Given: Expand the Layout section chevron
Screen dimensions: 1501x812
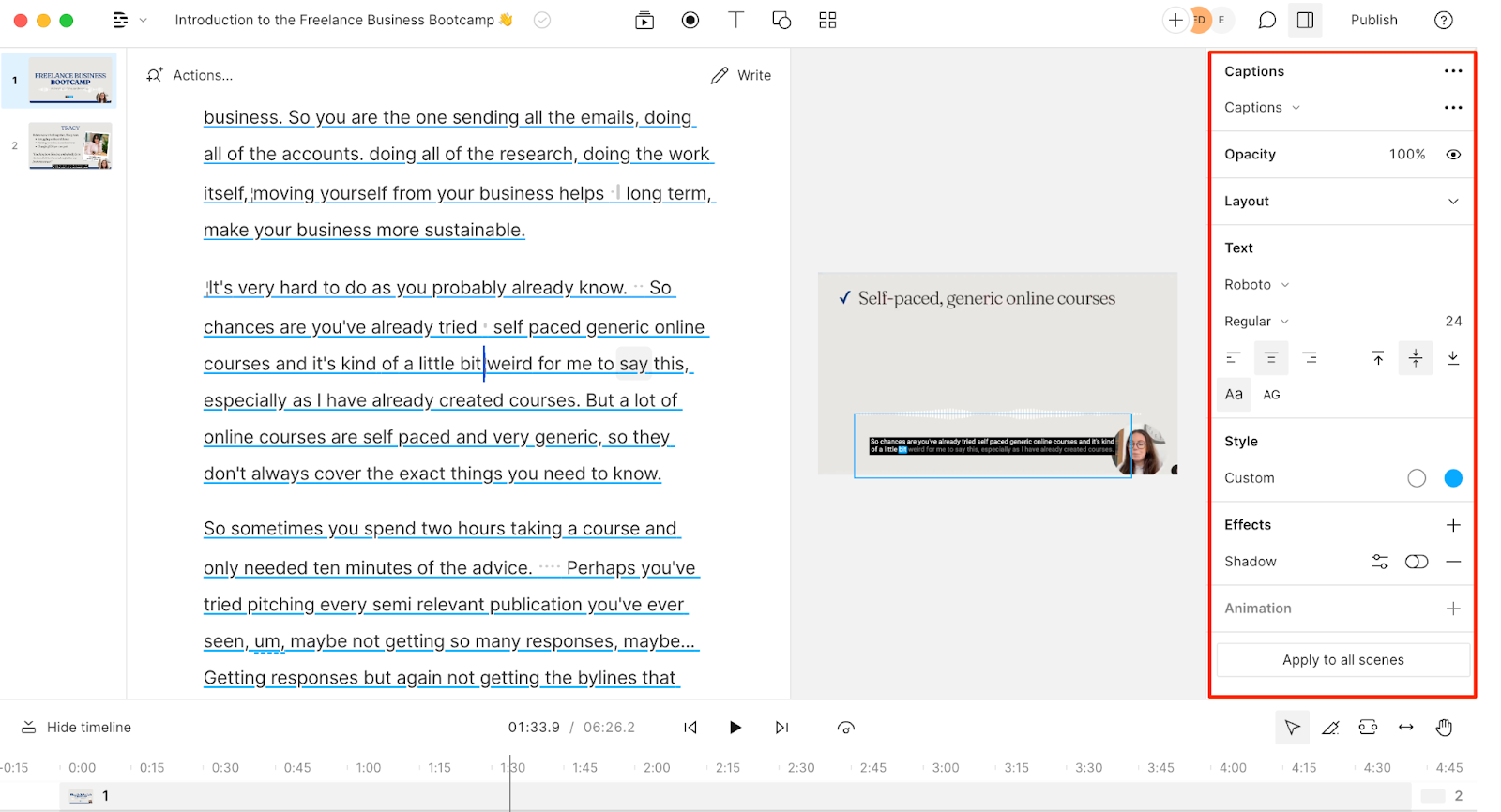Looking at the screenshot, I should 1453,202.
